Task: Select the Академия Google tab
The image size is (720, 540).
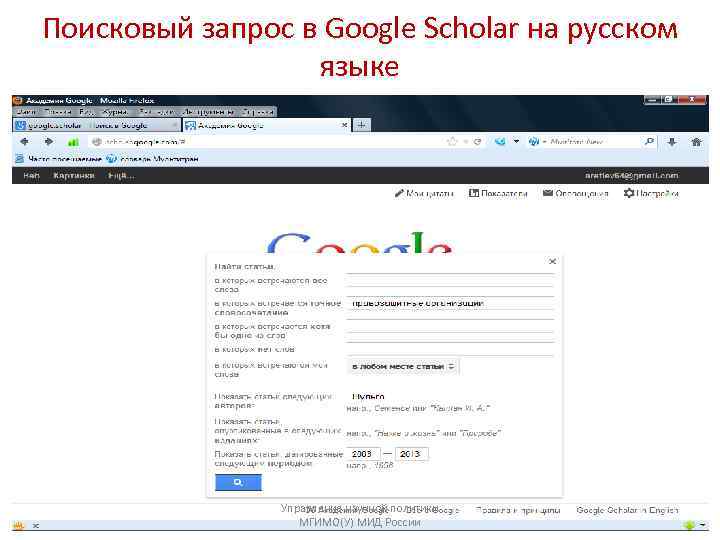Action: pos(266,125)
